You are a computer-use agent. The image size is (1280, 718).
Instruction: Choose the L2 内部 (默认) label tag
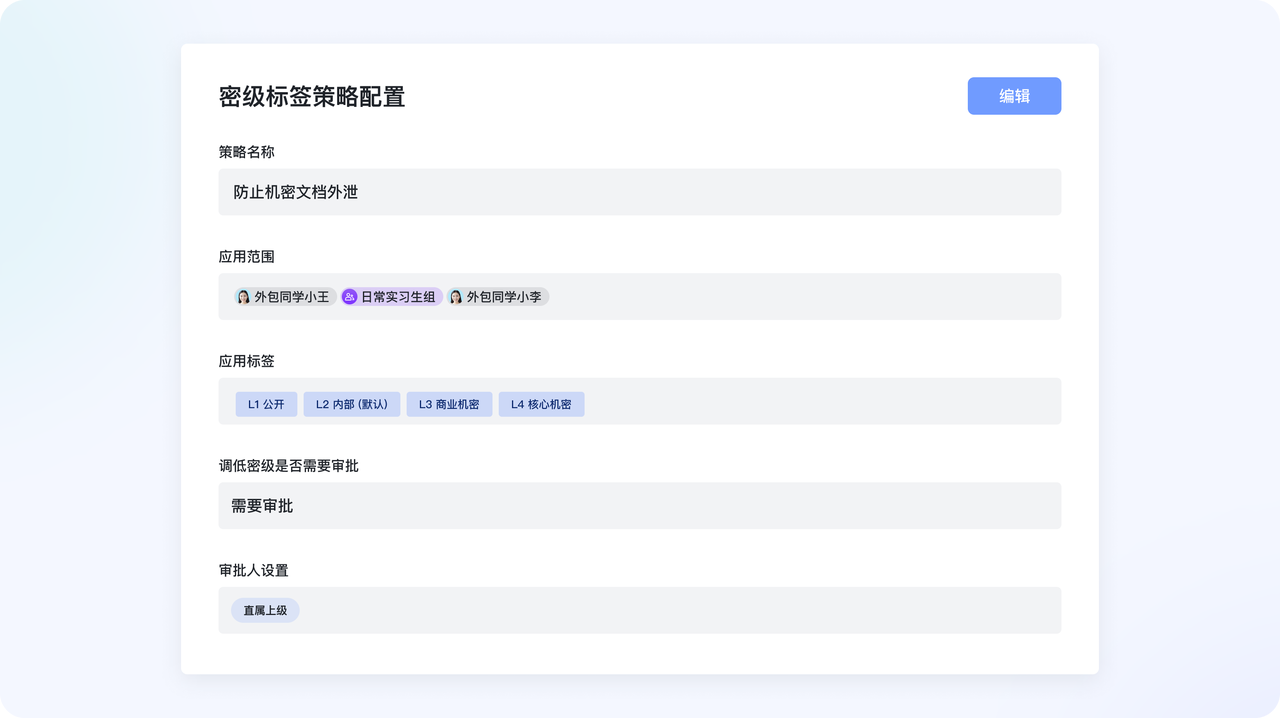point(351,405)
